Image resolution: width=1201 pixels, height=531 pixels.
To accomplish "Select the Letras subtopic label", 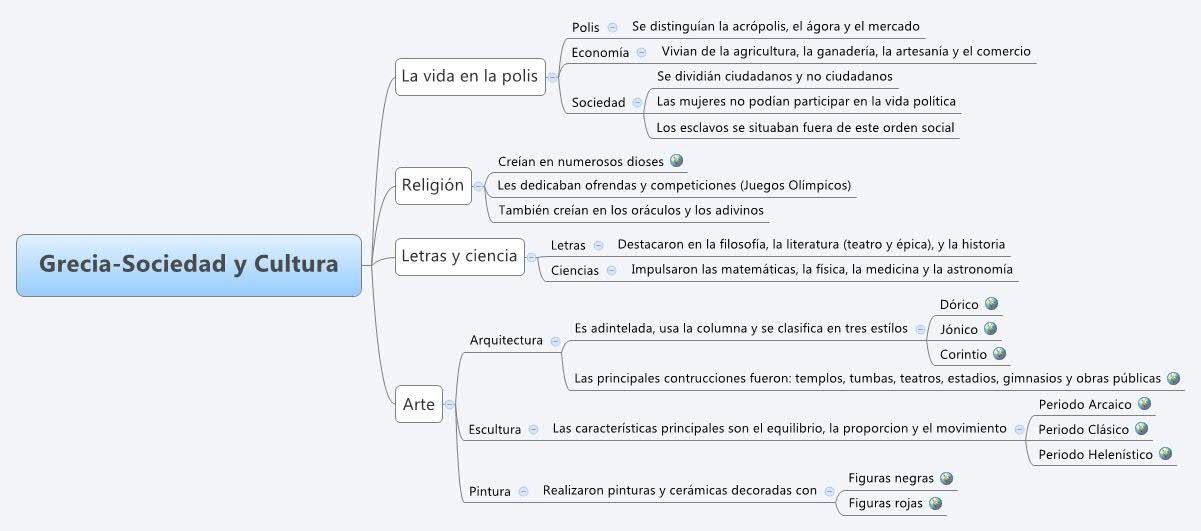I will [569, 245].
